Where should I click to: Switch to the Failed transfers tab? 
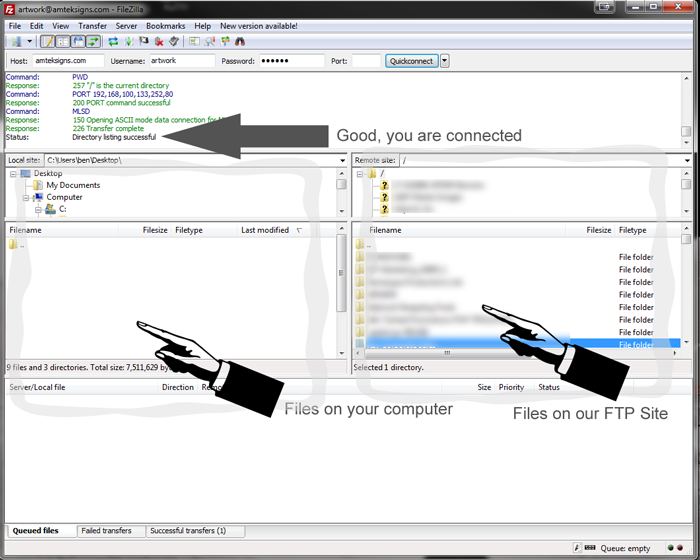click(106, 531)
